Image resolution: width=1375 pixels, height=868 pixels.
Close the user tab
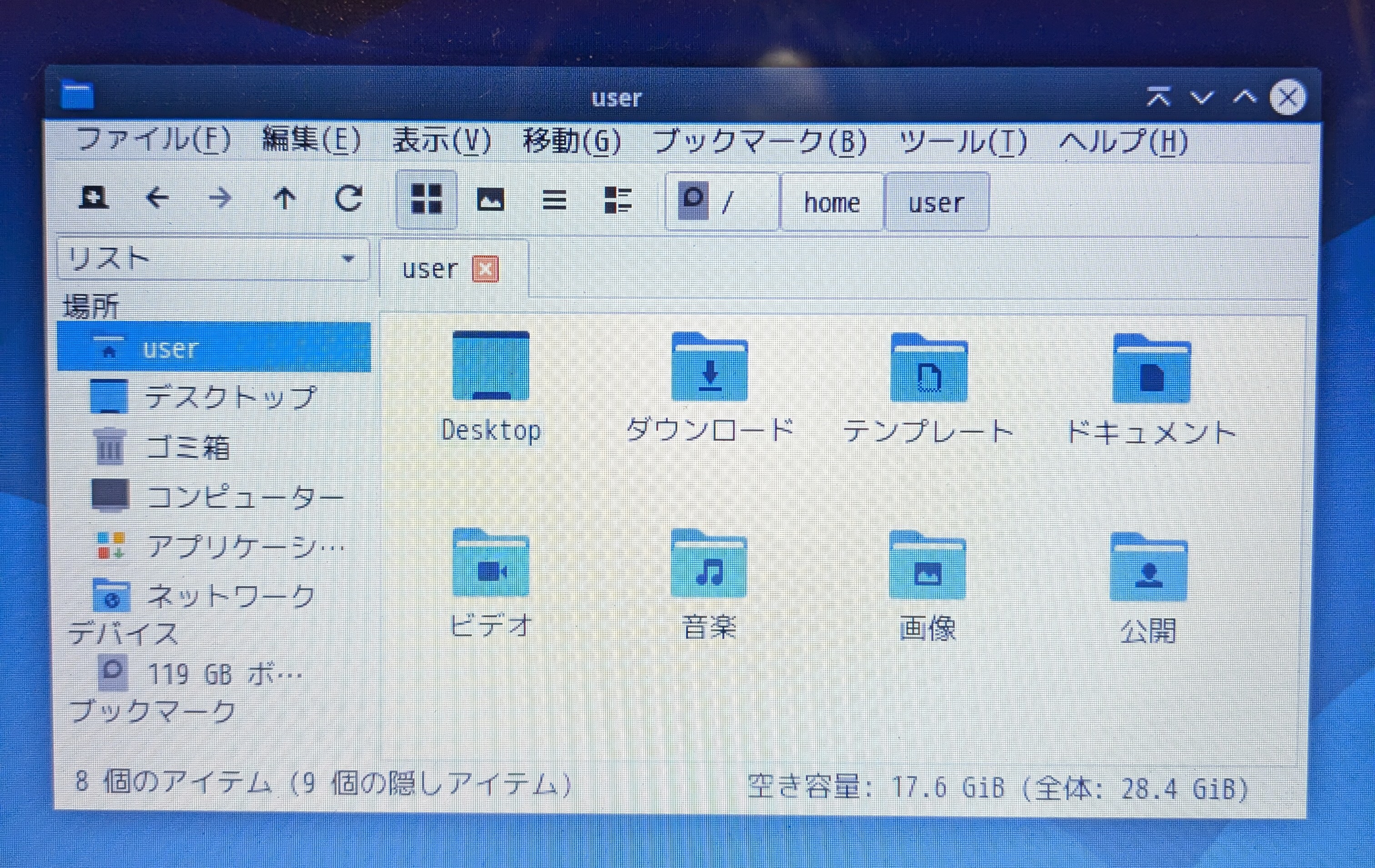coord(485,269)
